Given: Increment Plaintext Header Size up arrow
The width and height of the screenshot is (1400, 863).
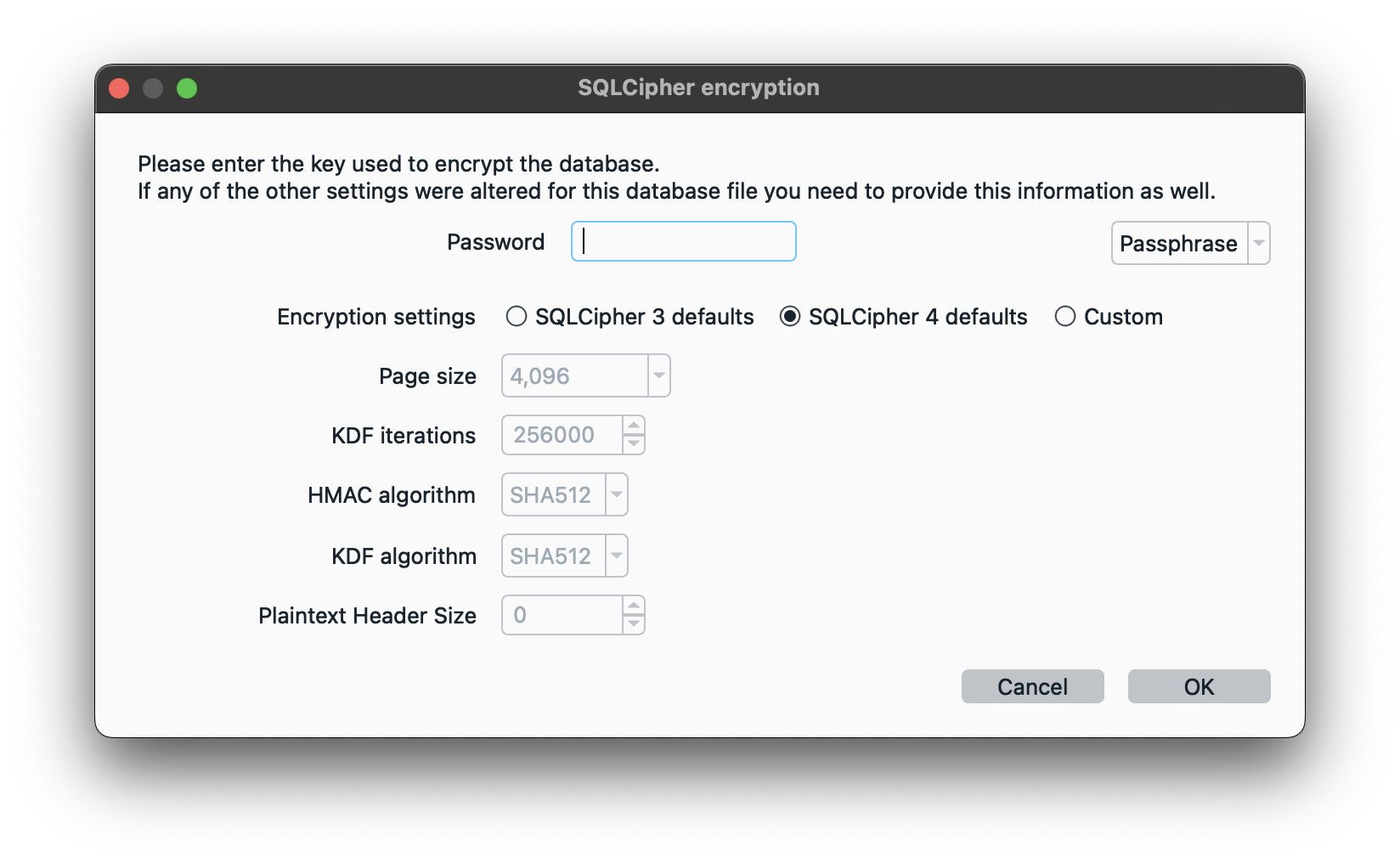Looking at the screenshot, I should pyautogui.click(x=634, y=606).
